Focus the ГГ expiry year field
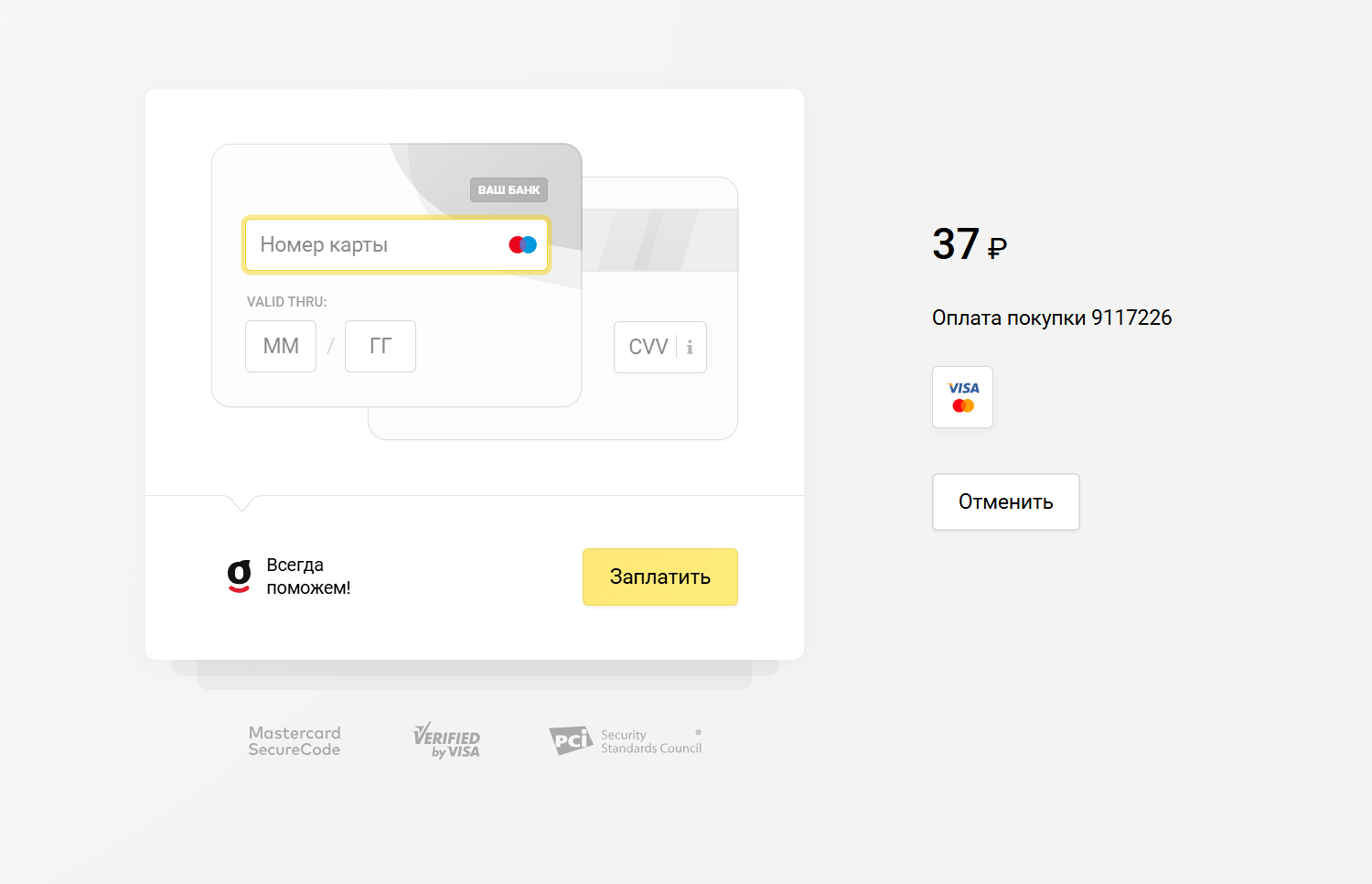 click(x=381, y=346)
